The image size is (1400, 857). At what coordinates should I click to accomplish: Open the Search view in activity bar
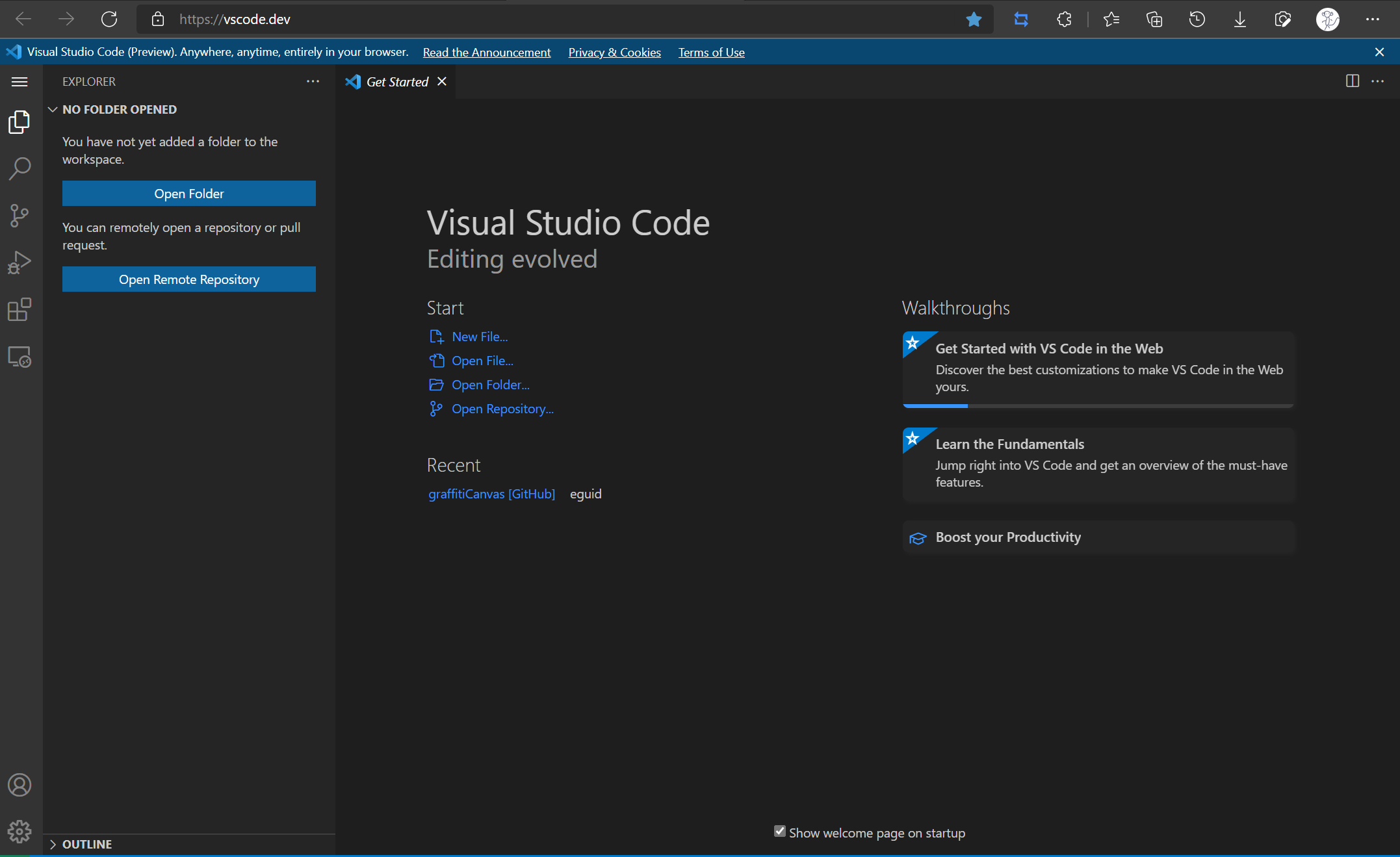click(19, 168)
